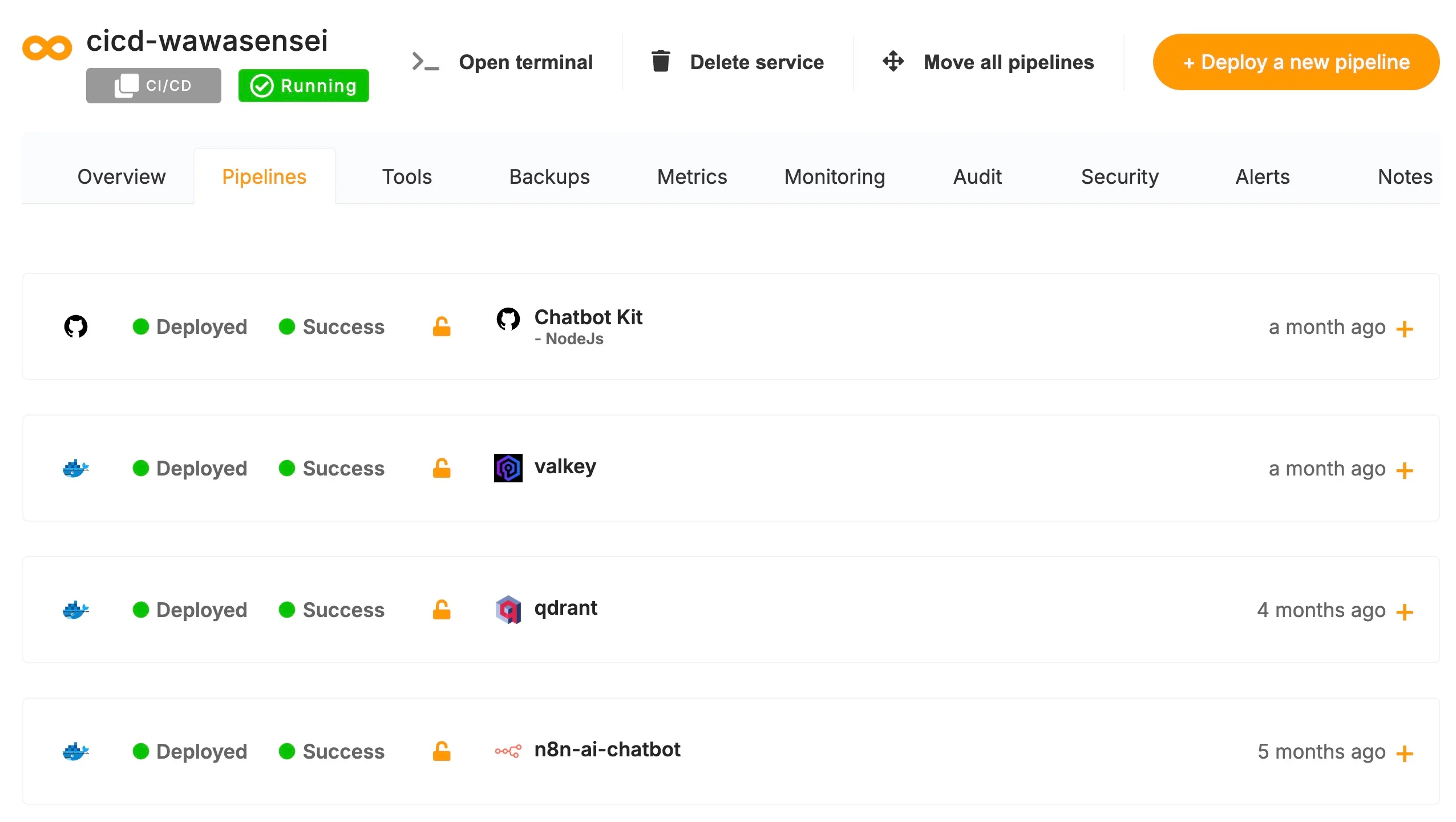Switch to the Backups tab
This screenshot has height=822, width=1456.
[549, 177]
